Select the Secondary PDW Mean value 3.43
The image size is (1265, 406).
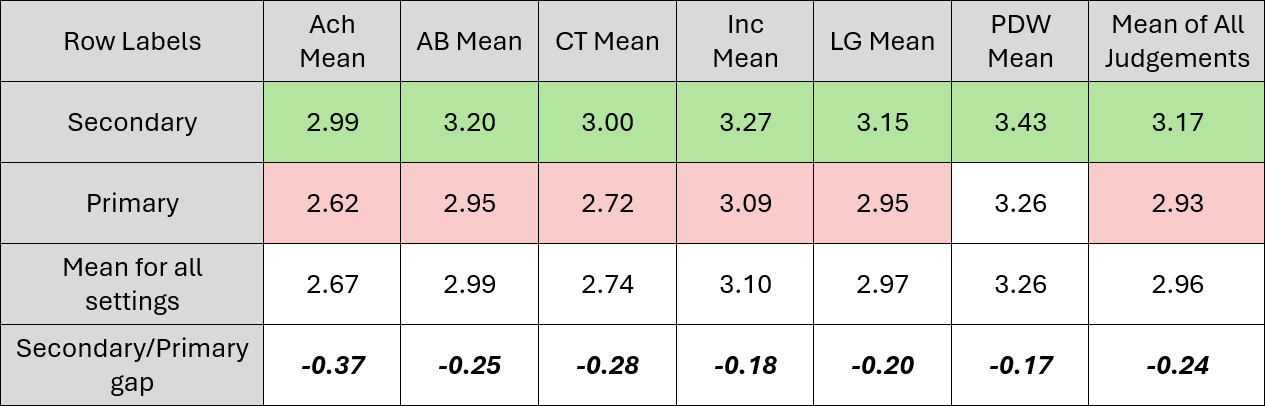point(1020,122)
